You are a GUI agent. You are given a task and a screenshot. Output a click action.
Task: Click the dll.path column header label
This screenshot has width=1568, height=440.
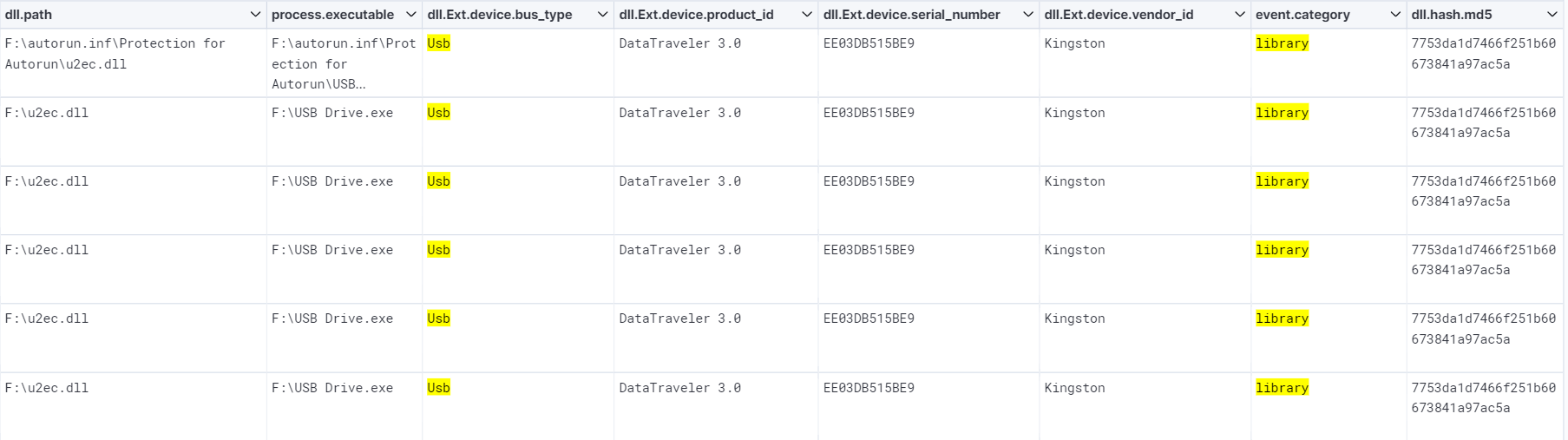(29, 15)
